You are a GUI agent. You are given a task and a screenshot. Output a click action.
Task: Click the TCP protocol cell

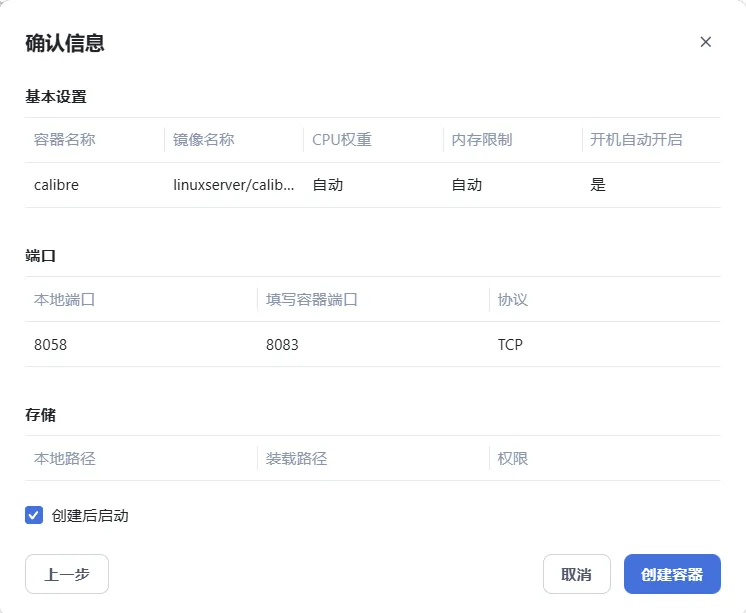point(510,345)
